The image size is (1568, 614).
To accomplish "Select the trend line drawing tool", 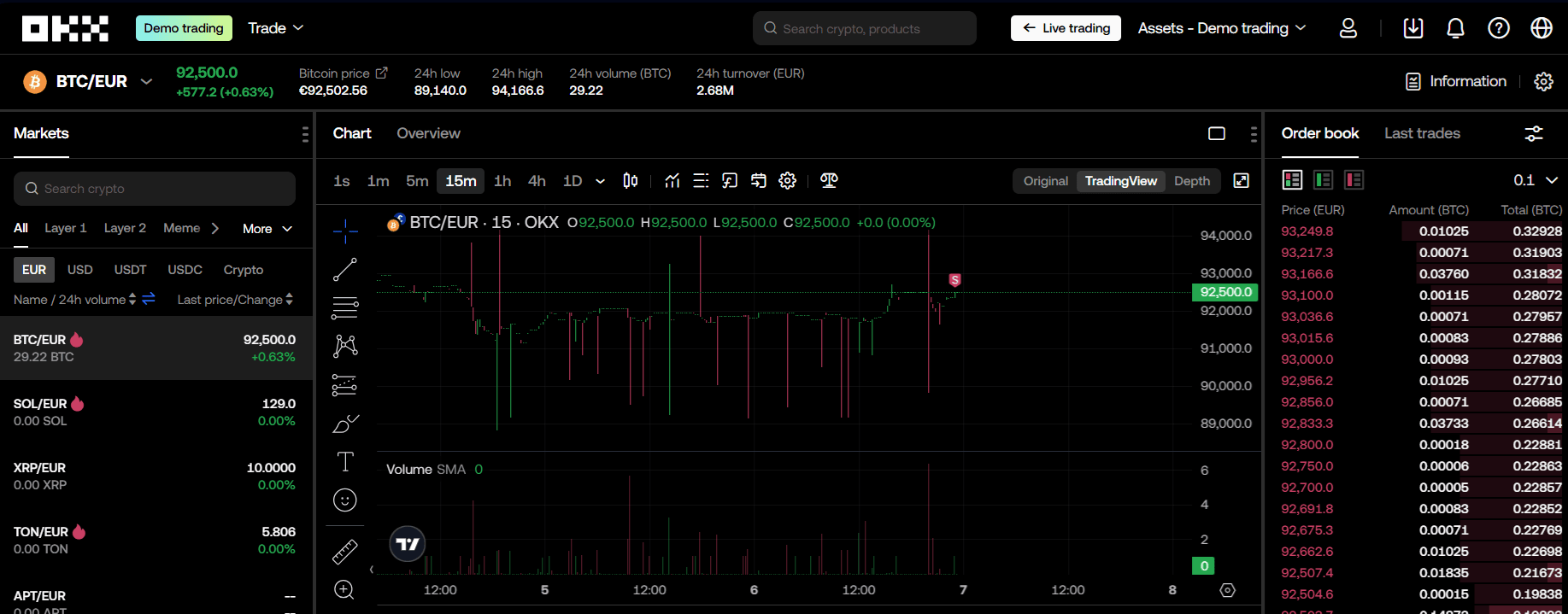I will [x=344, y=270].
